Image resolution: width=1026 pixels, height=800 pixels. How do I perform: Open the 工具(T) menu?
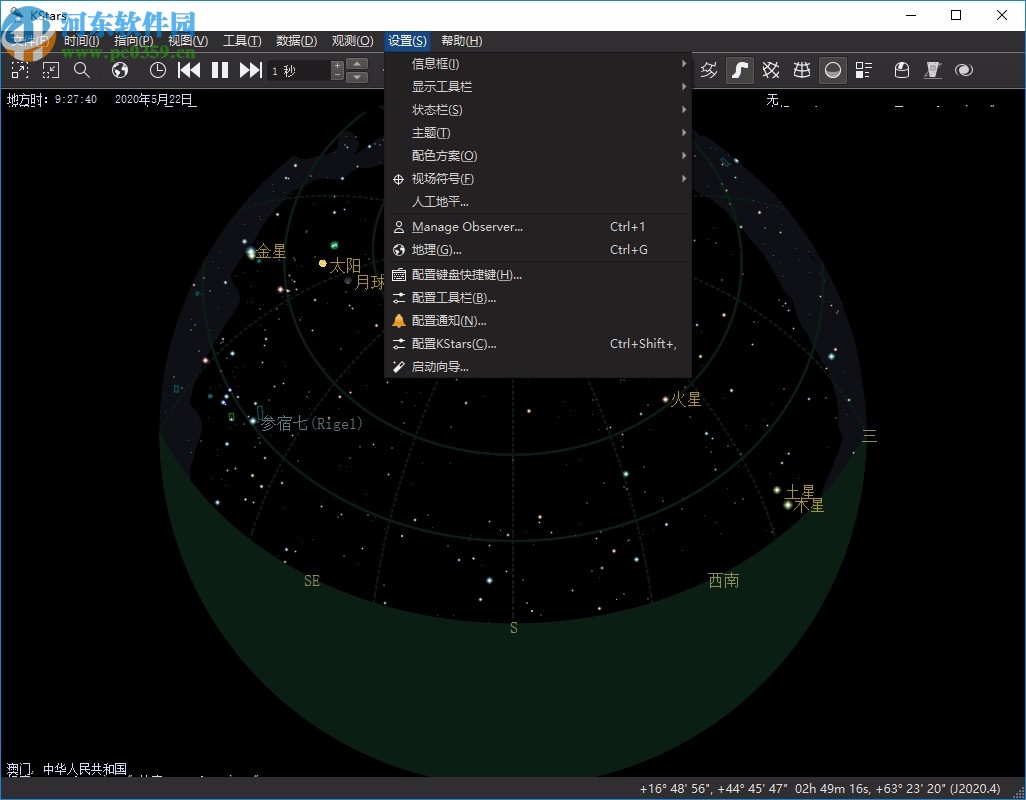(x=241, y=41)
